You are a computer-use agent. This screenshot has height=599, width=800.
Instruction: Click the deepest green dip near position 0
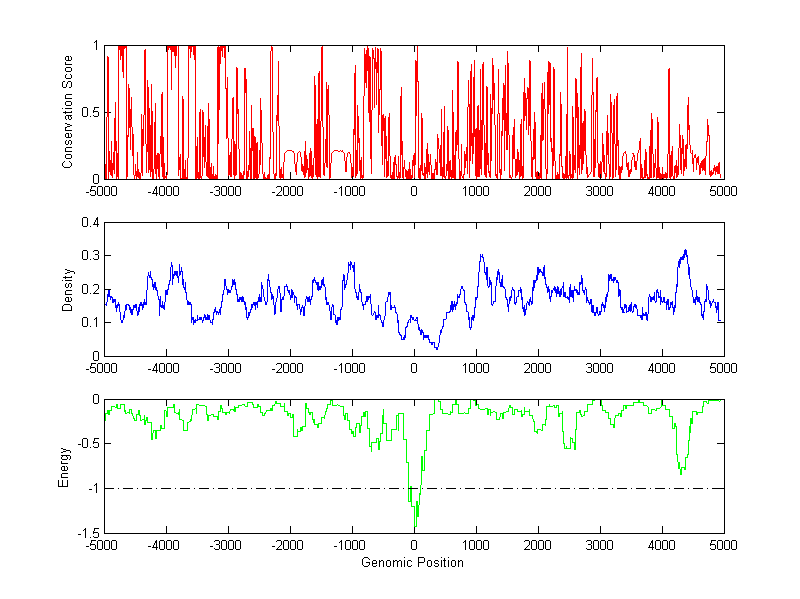(415, 524)
